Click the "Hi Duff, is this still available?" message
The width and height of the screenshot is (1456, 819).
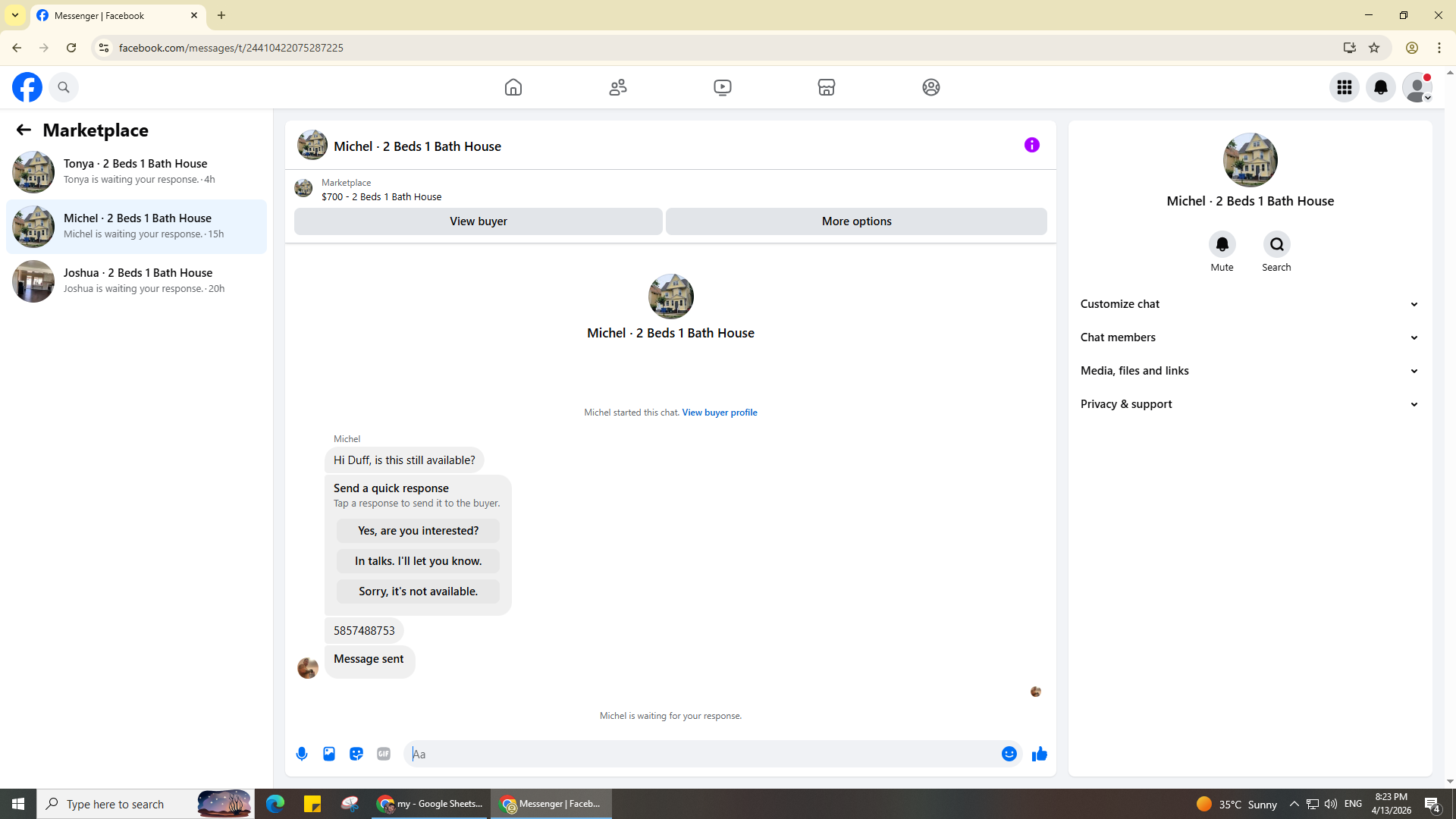(x=404, y=460)
